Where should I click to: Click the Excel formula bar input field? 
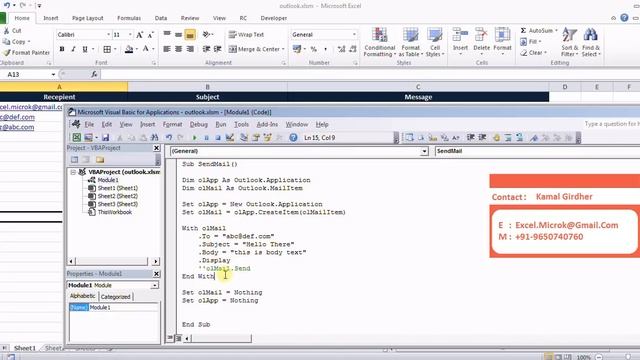pyautogui.click(x=371, y=74)
